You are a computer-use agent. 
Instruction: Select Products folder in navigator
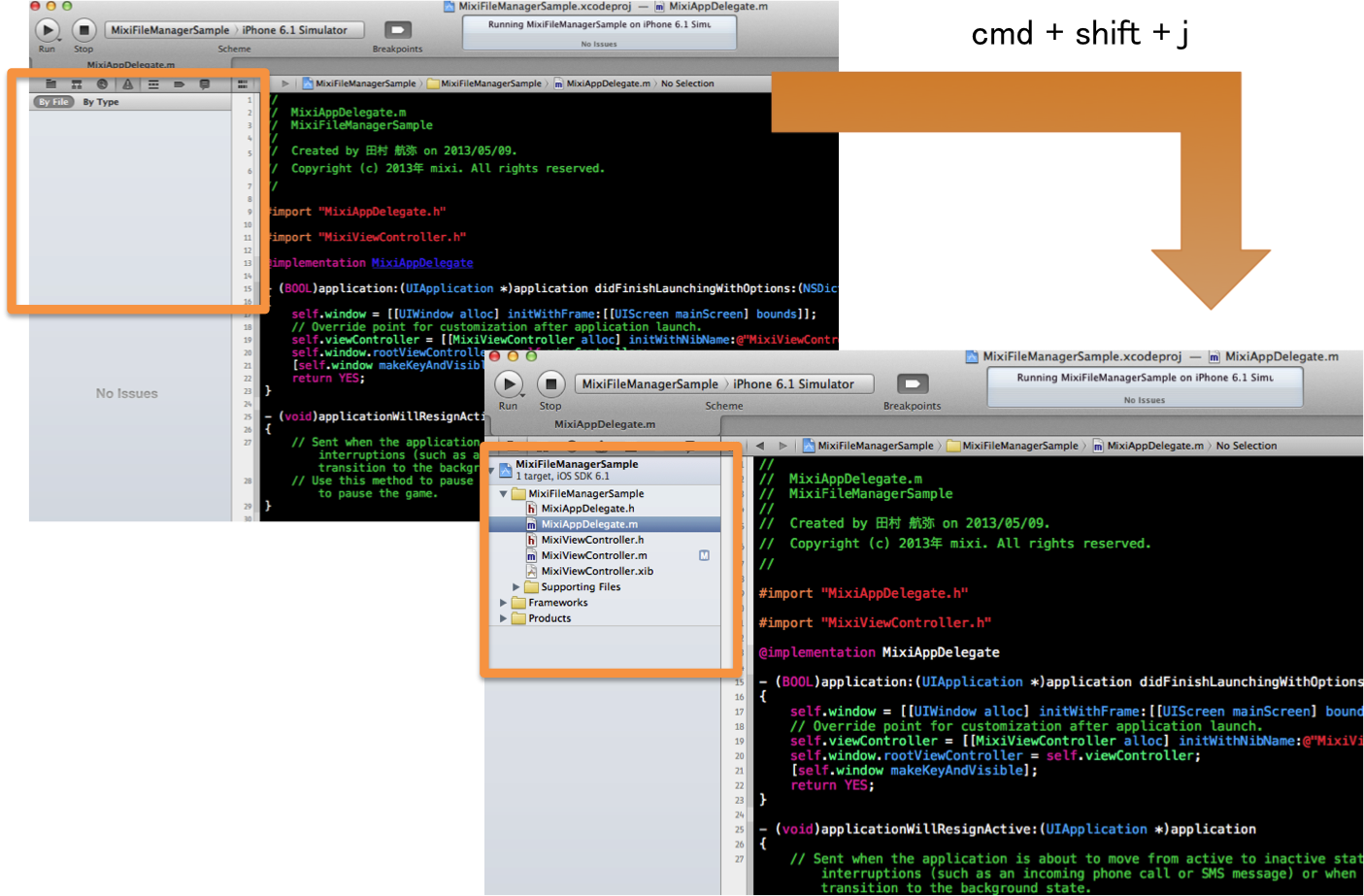coord(549,618)
